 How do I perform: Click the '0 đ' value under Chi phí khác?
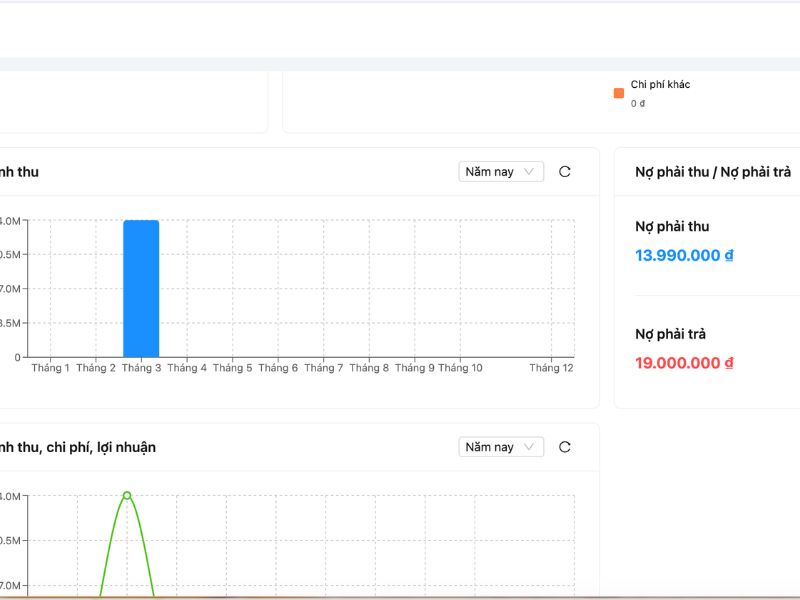[638, 103]
